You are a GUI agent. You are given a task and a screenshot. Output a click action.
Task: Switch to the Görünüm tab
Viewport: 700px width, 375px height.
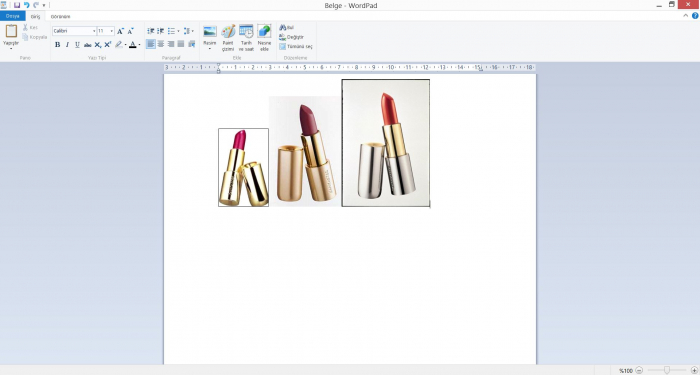click(x=60, y=17)
